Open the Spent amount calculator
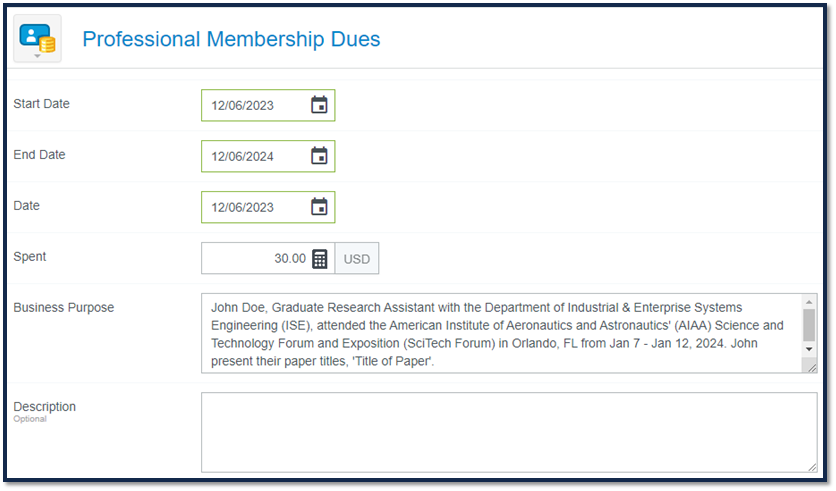Screen dimensions: 836x491 click(x=319, y=259)
